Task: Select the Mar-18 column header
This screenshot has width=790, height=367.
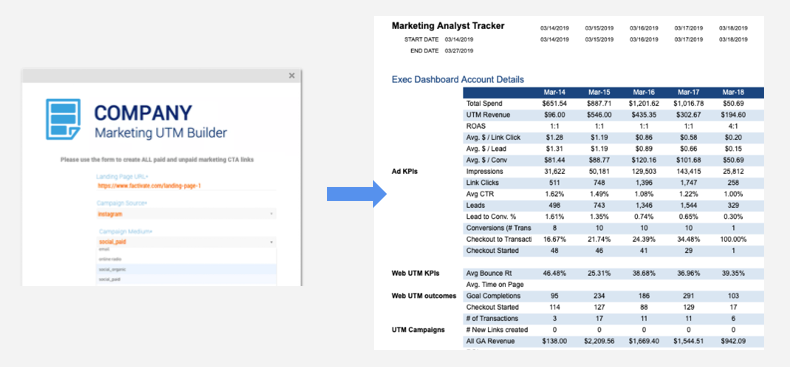Action: [x=734, y=92]
